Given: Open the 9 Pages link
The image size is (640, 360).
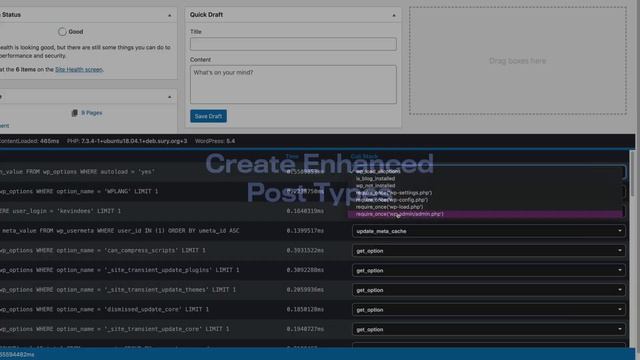Looking at the screenshot, I should pyautogui.click(x=91, y=113).
